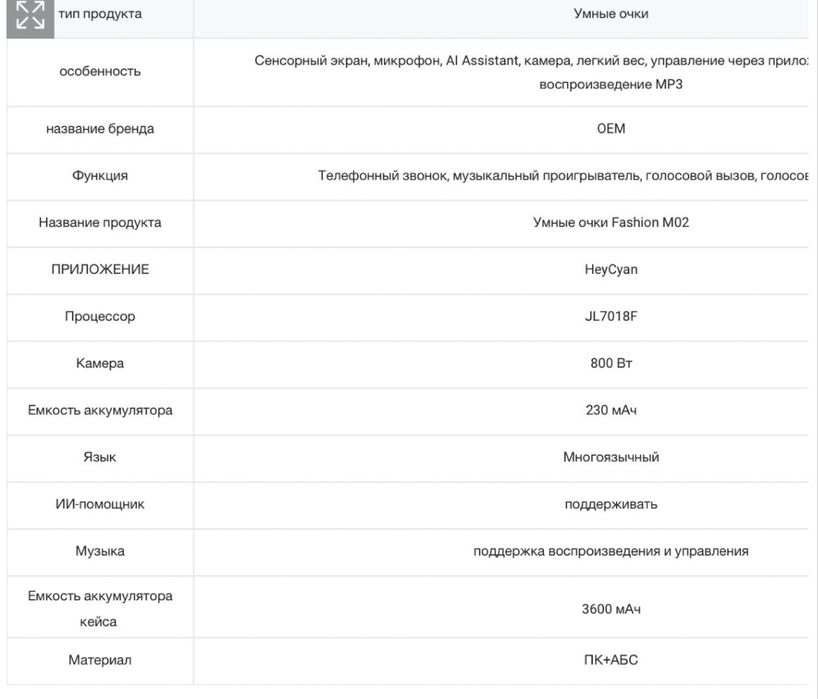Click the "Многоязычный" language value
Screen dimensions: 818x699
[611, 458]
